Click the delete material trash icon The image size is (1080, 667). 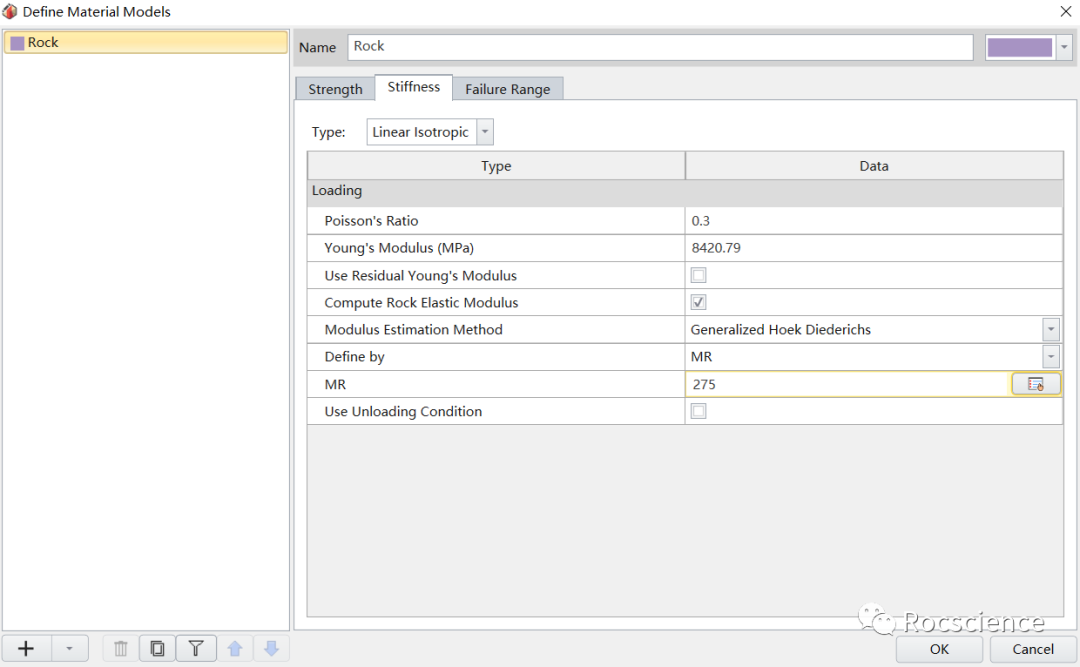[x=121, y=649]
